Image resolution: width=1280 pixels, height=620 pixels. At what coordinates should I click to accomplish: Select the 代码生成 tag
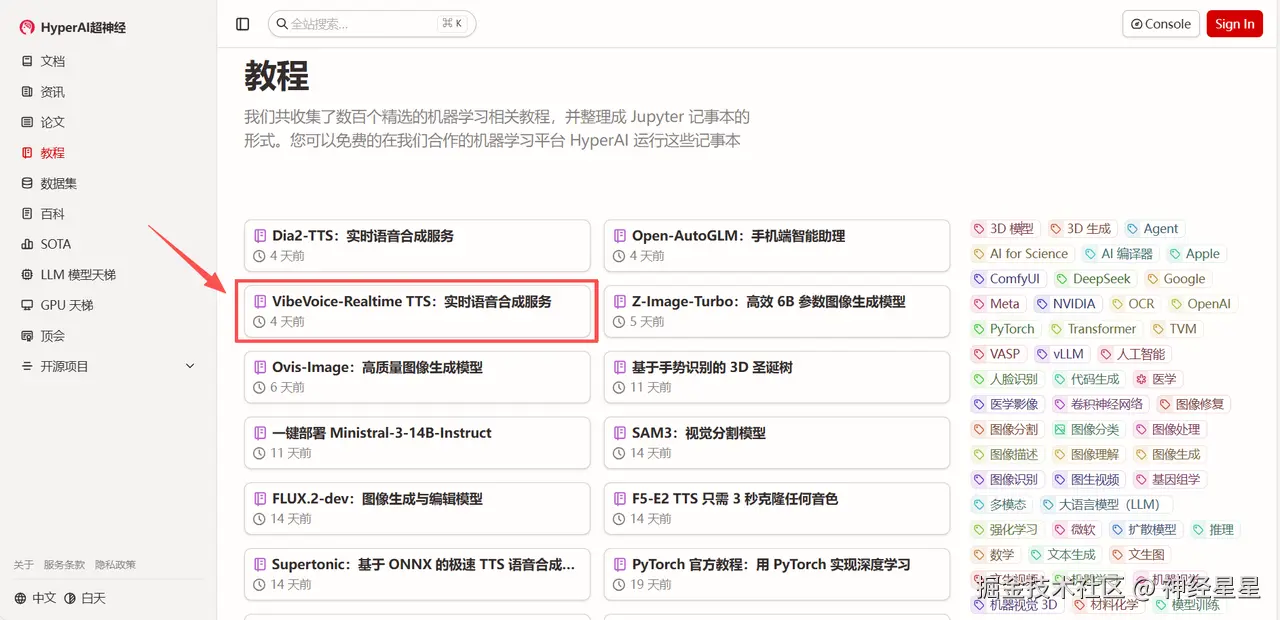(x=1088, y=379)
